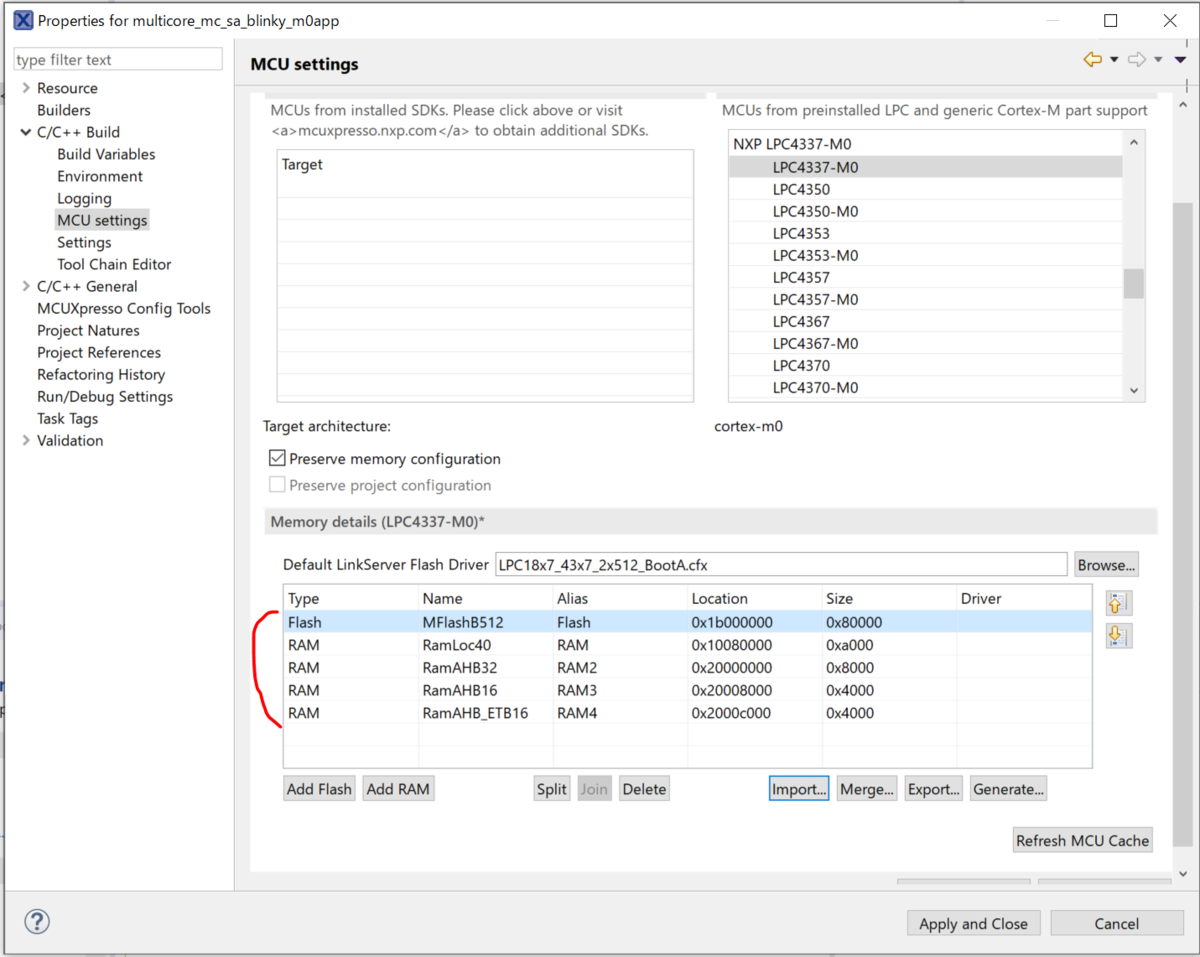Image resolution: width=1200 pixels, height=957 pixels.
Task: Select Builders in the tree
Action: [x=64, y=110]
